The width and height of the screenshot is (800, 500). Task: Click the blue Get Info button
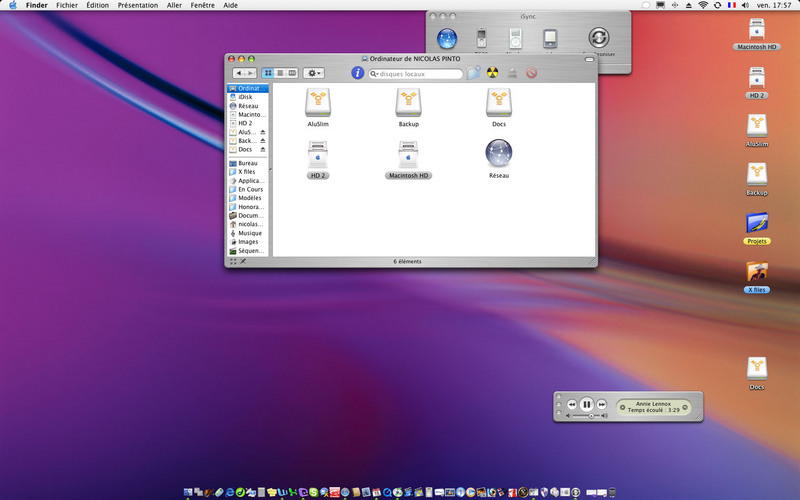point(358,73)
